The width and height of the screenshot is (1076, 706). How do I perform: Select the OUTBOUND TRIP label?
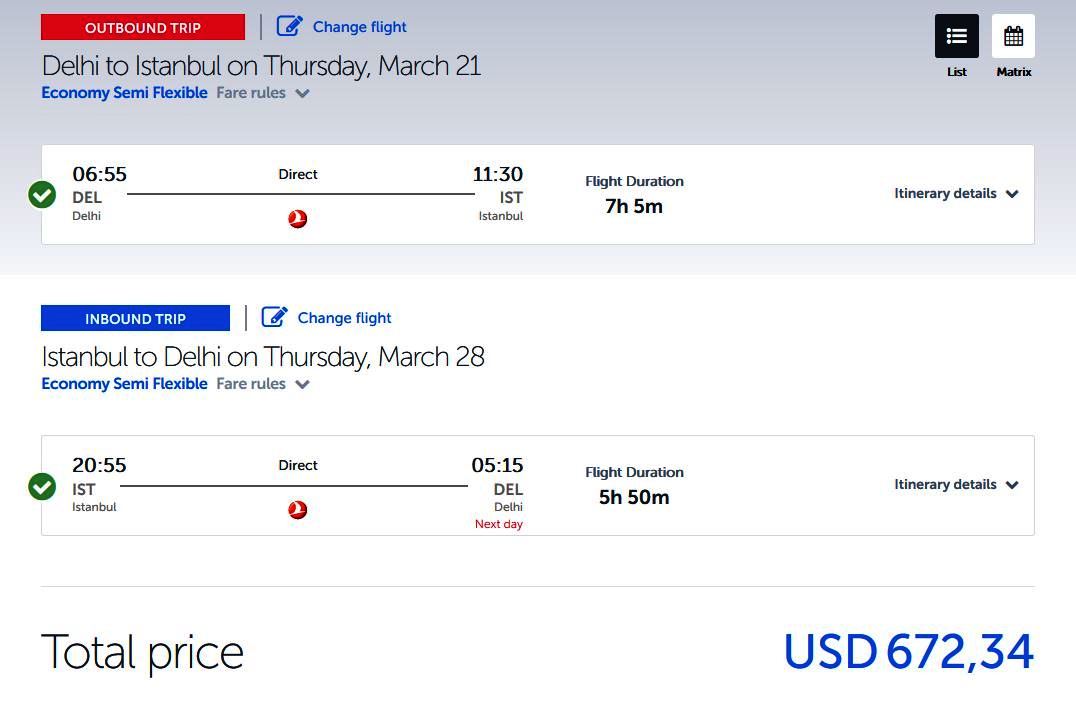coord(143,27)
